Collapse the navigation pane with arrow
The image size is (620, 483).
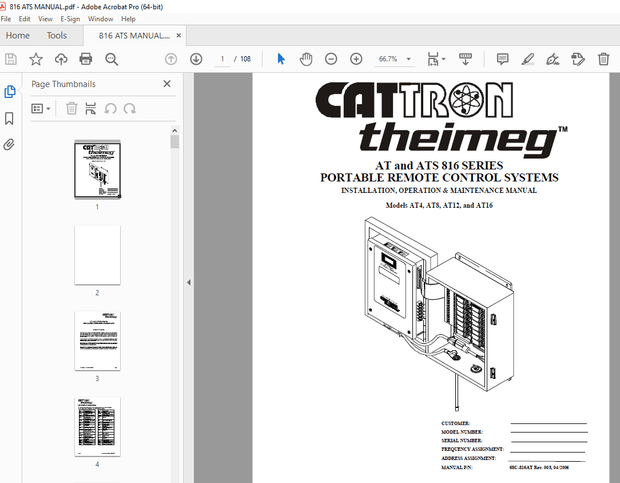[x=189, y=282]
